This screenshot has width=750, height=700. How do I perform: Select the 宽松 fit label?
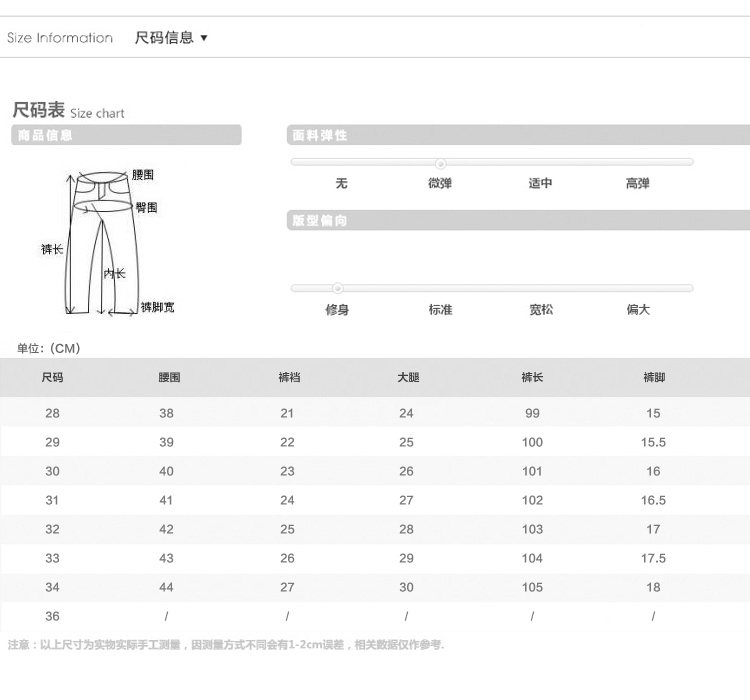click(541, 310)
